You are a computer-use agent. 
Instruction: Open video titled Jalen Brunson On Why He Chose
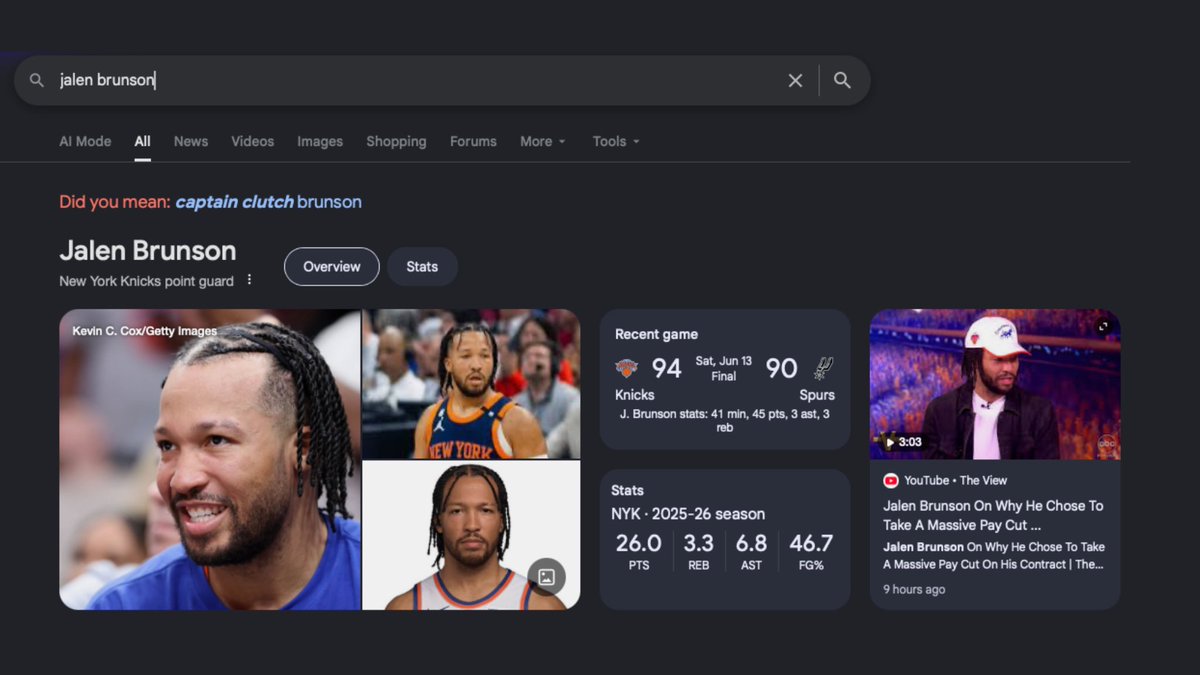point(993,515)
